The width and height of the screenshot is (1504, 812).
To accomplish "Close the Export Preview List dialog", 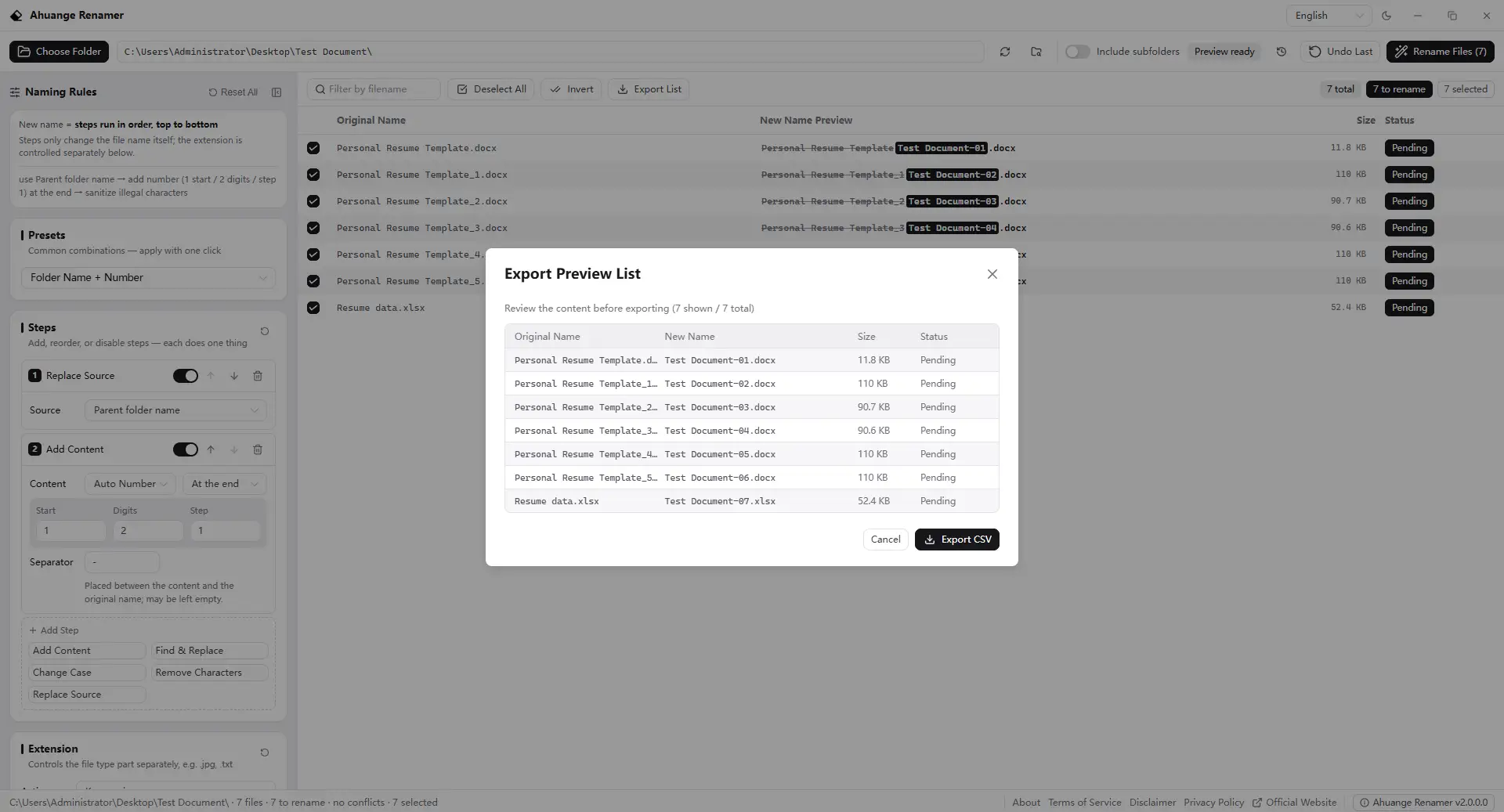I will click(992, 274).
